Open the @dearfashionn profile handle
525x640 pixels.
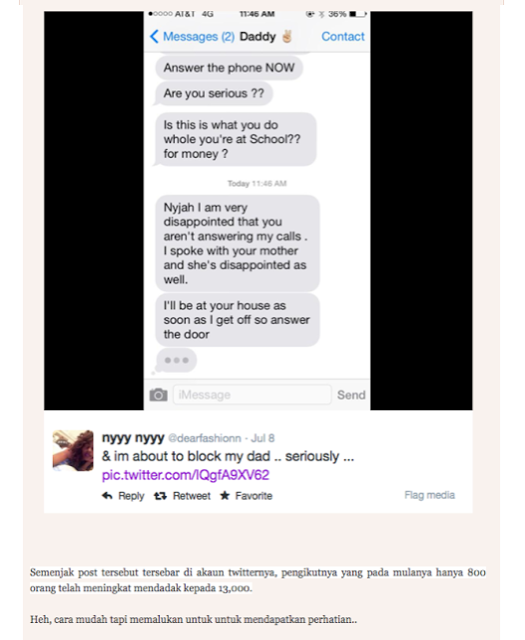click(x=205, y=438)
